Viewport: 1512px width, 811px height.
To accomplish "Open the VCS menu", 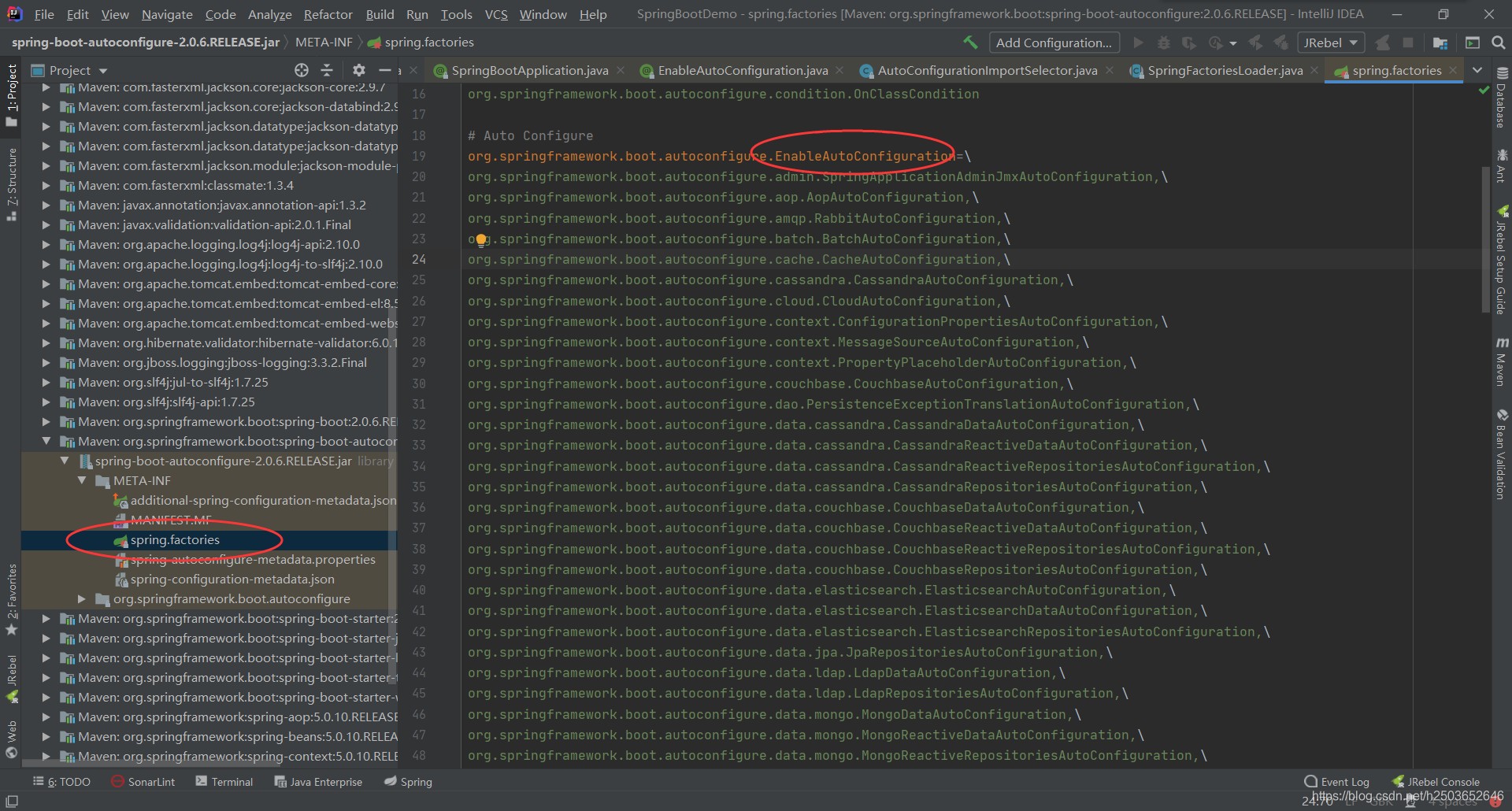I will coord(496,14).
